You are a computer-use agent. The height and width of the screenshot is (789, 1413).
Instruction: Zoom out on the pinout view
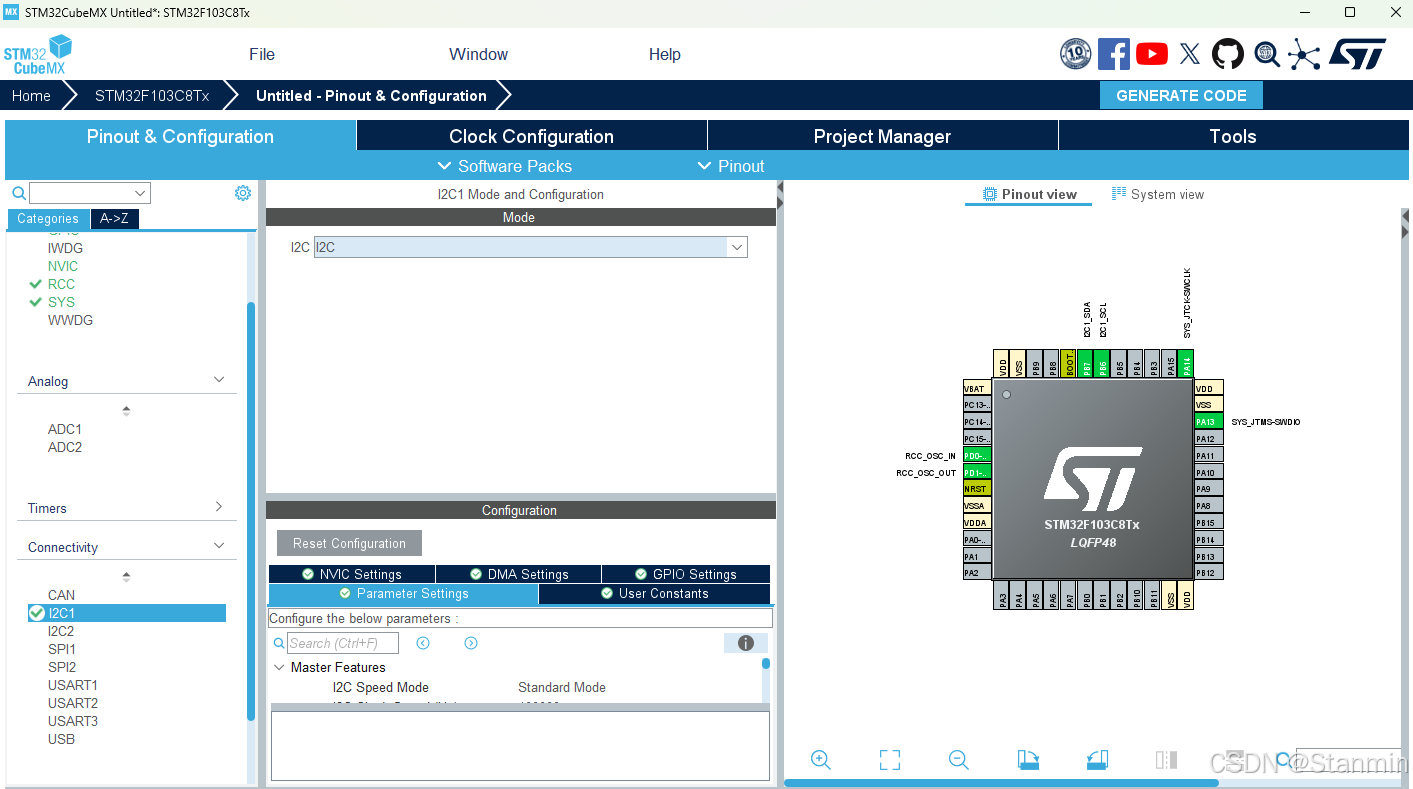pyautogui.click(x=959, y=760)
